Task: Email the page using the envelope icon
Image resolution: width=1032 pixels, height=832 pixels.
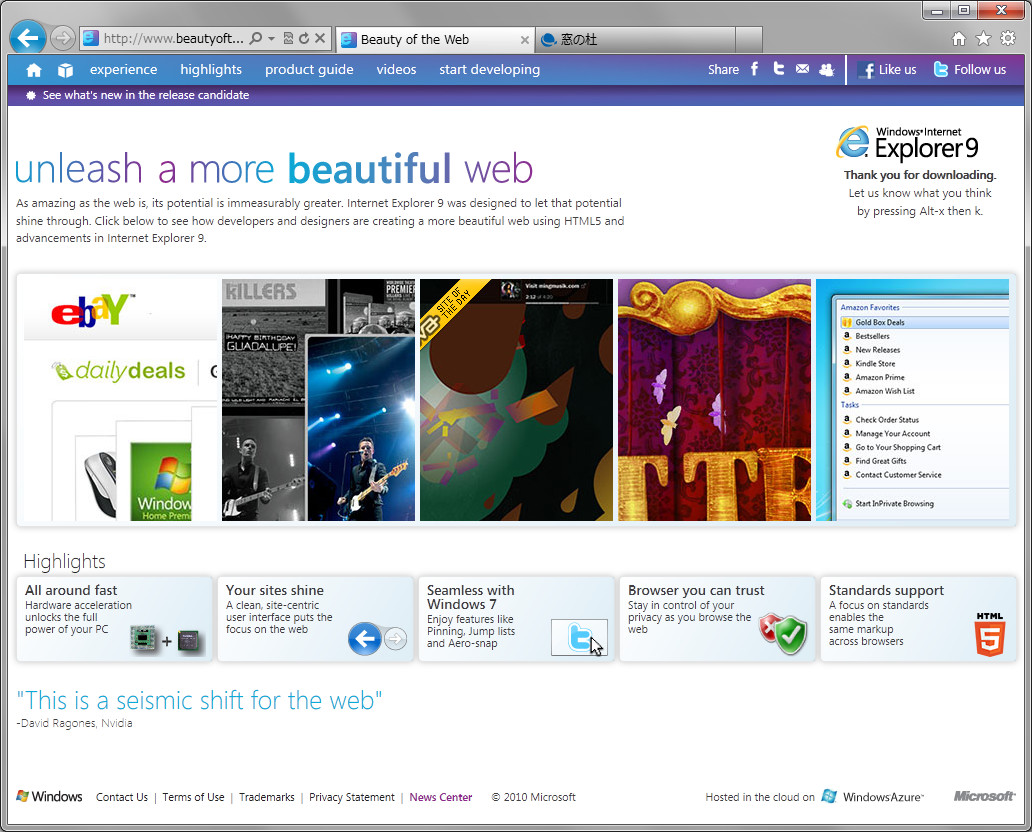Action: tap(802, 69)
